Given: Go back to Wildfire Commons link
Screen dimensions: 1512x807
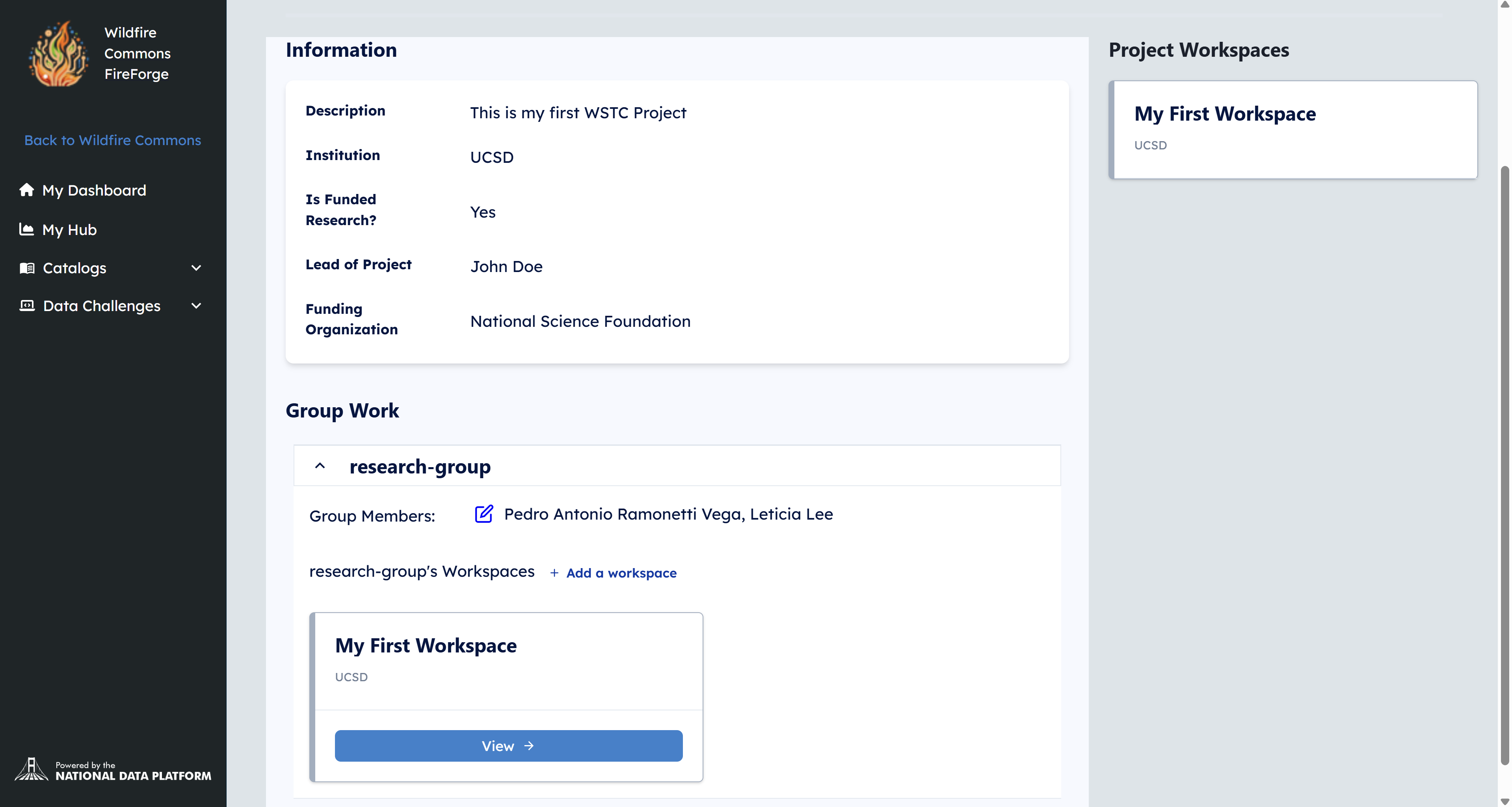Looking at the screenshot, I should pos(113,140).
